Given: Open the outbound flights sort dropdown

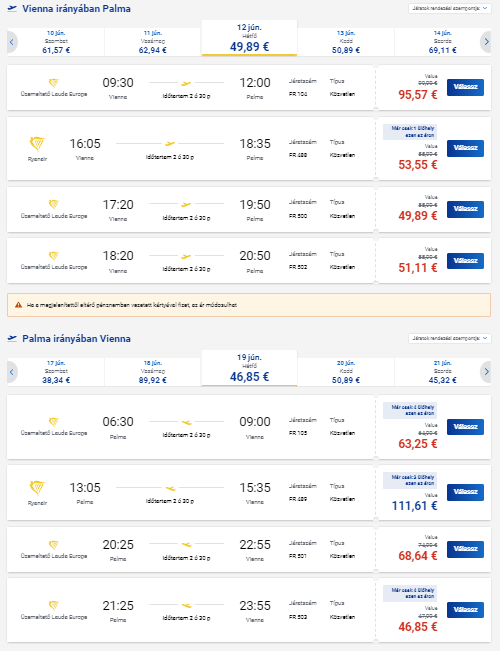Looking at the screenshot, I should (450, 8).
